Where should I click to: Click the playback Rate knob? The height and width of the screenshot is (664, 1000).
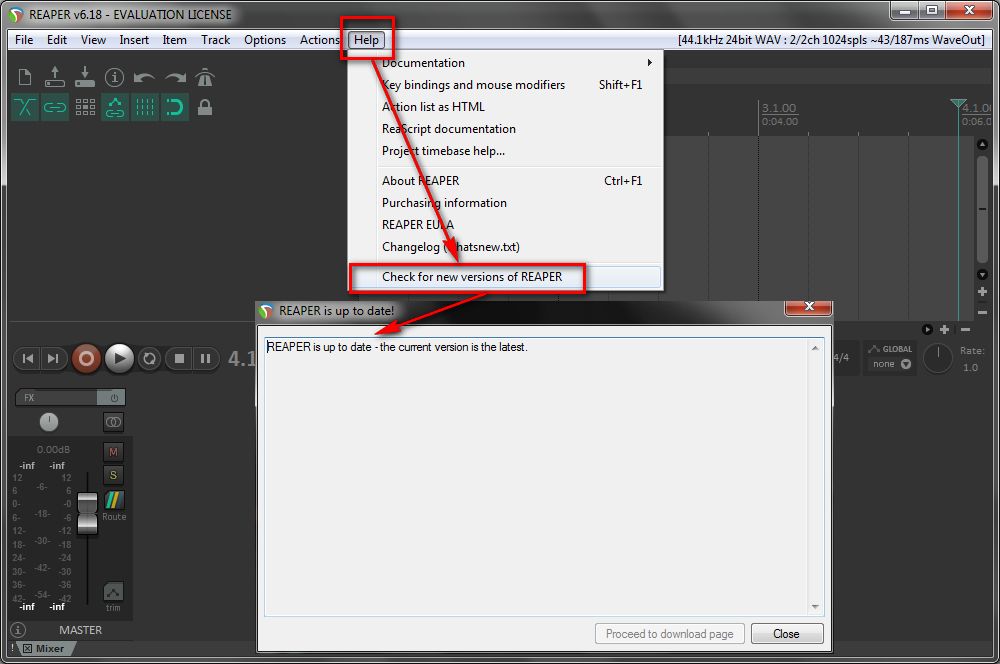(938, 358)
